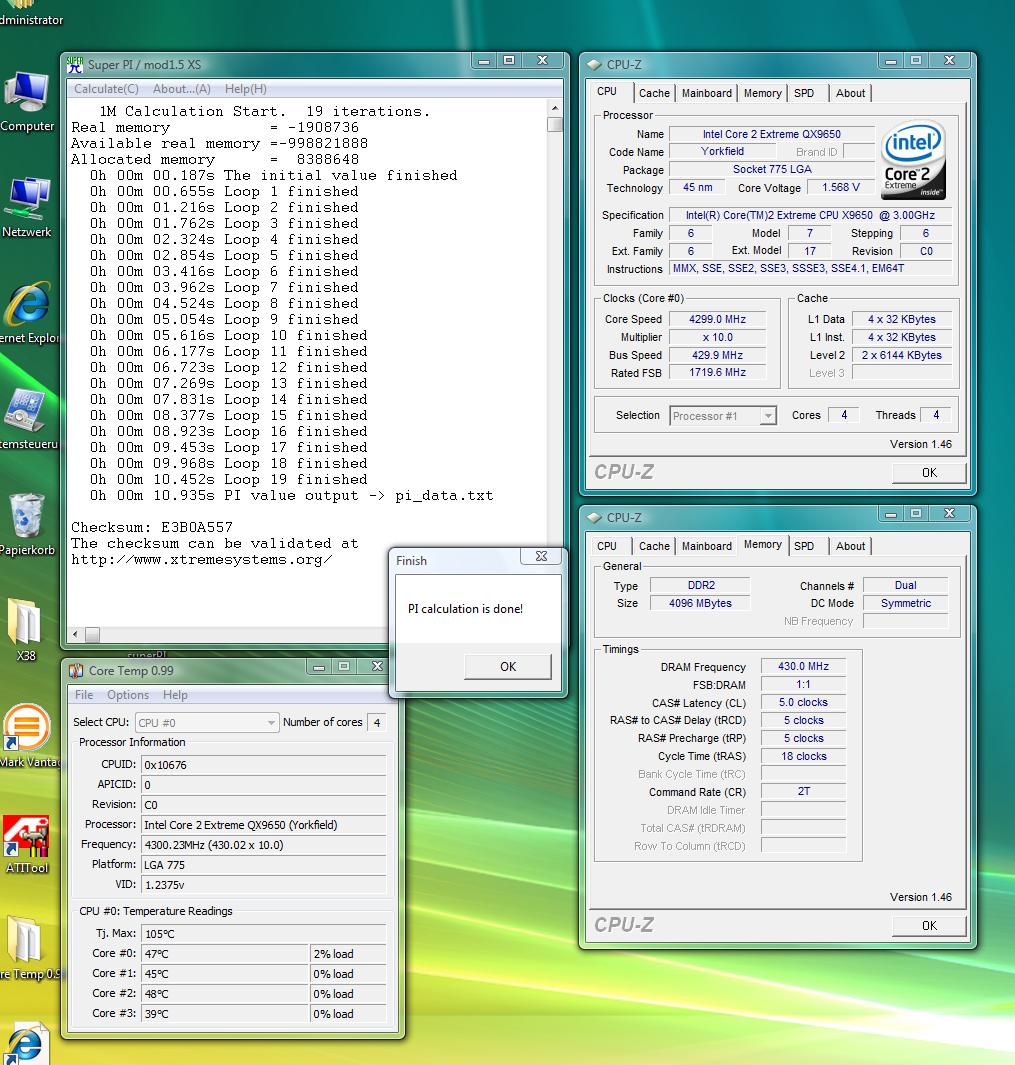Expand Processor #1 selection dropdown
Screen dimensions: 1015x1065
click(768, 416)
